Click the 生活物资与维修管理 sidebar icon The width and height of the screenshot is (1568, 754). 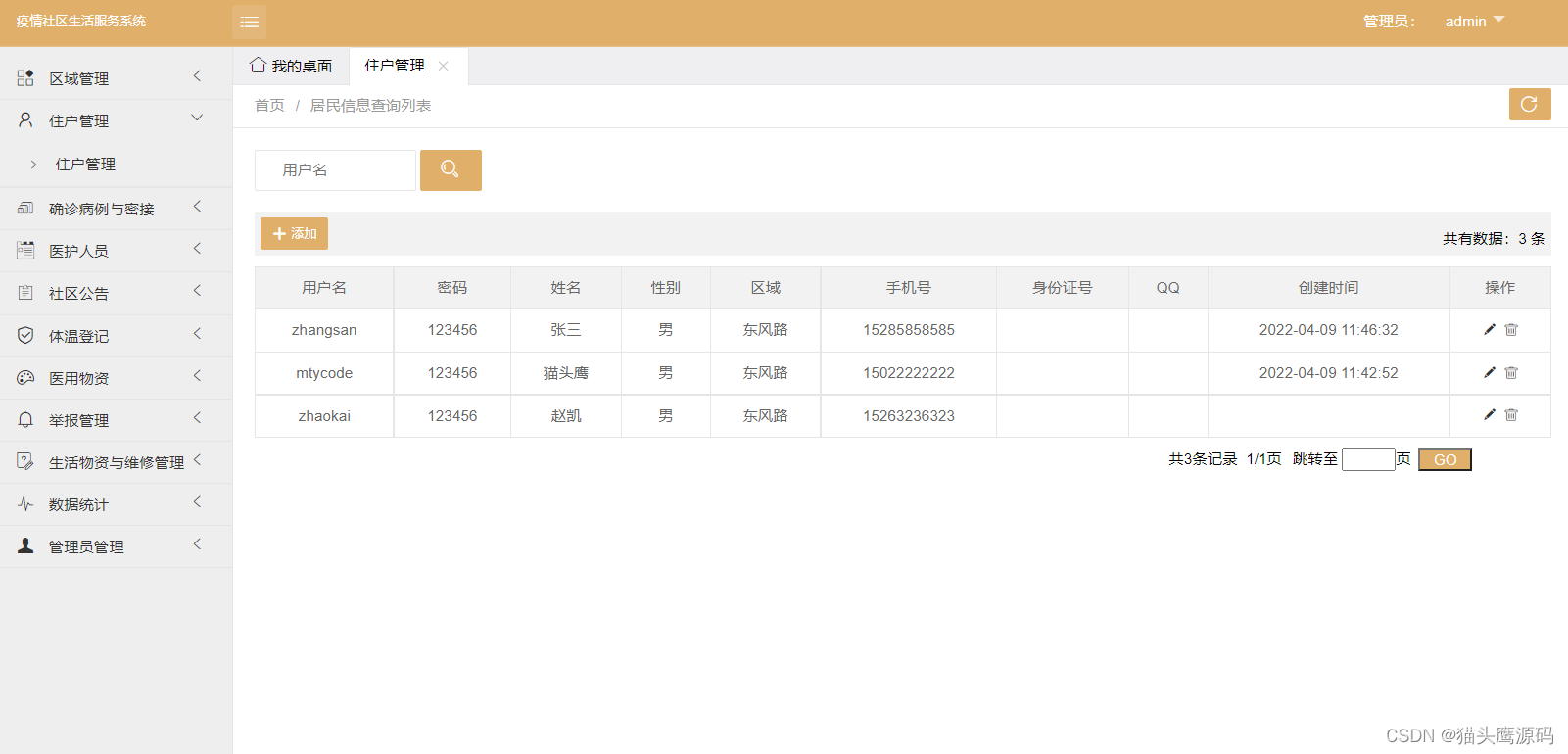coord(25,461)
